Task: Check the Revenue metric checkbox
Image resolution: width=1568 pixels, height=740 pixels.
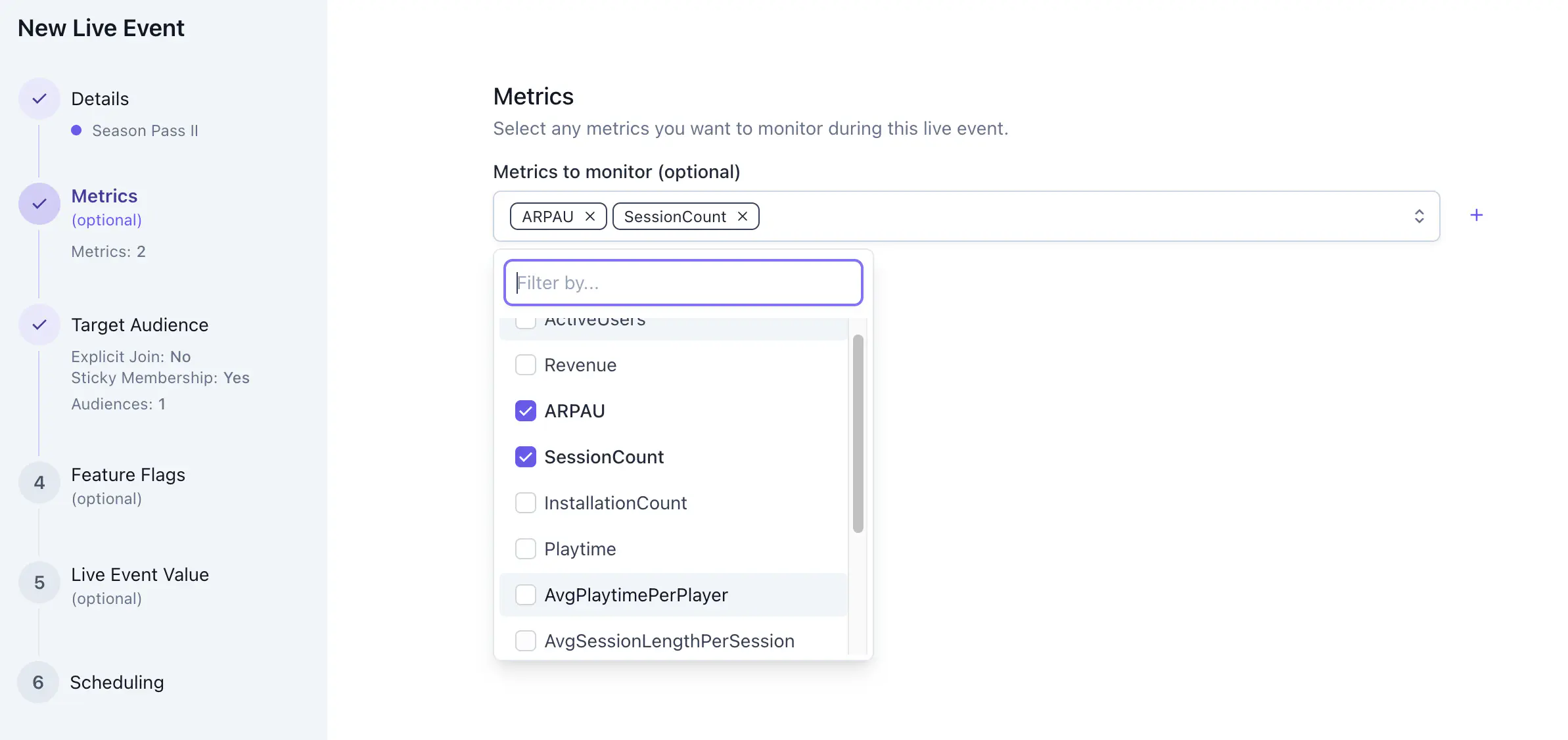Action: click(x=526, y=365)
